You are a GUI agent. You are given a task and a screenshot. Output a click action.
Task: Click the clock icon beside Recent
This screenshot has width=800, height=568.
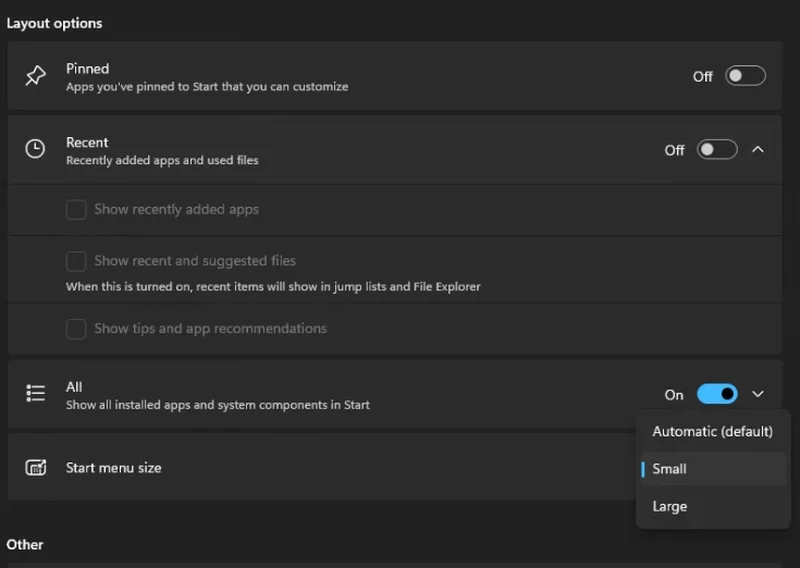(35, 149)
